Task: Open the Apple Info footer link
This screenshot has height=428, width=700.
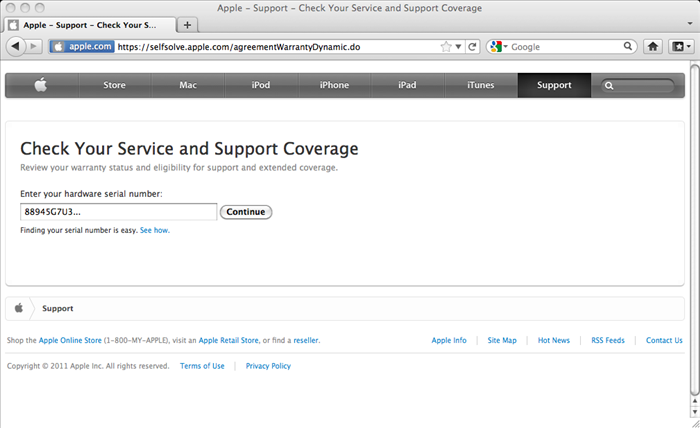Action: (x=449, y=340)
